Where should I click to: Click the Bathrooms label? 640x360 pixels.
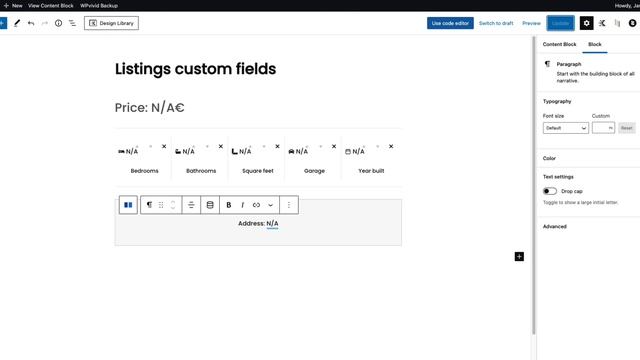(201, 171)
